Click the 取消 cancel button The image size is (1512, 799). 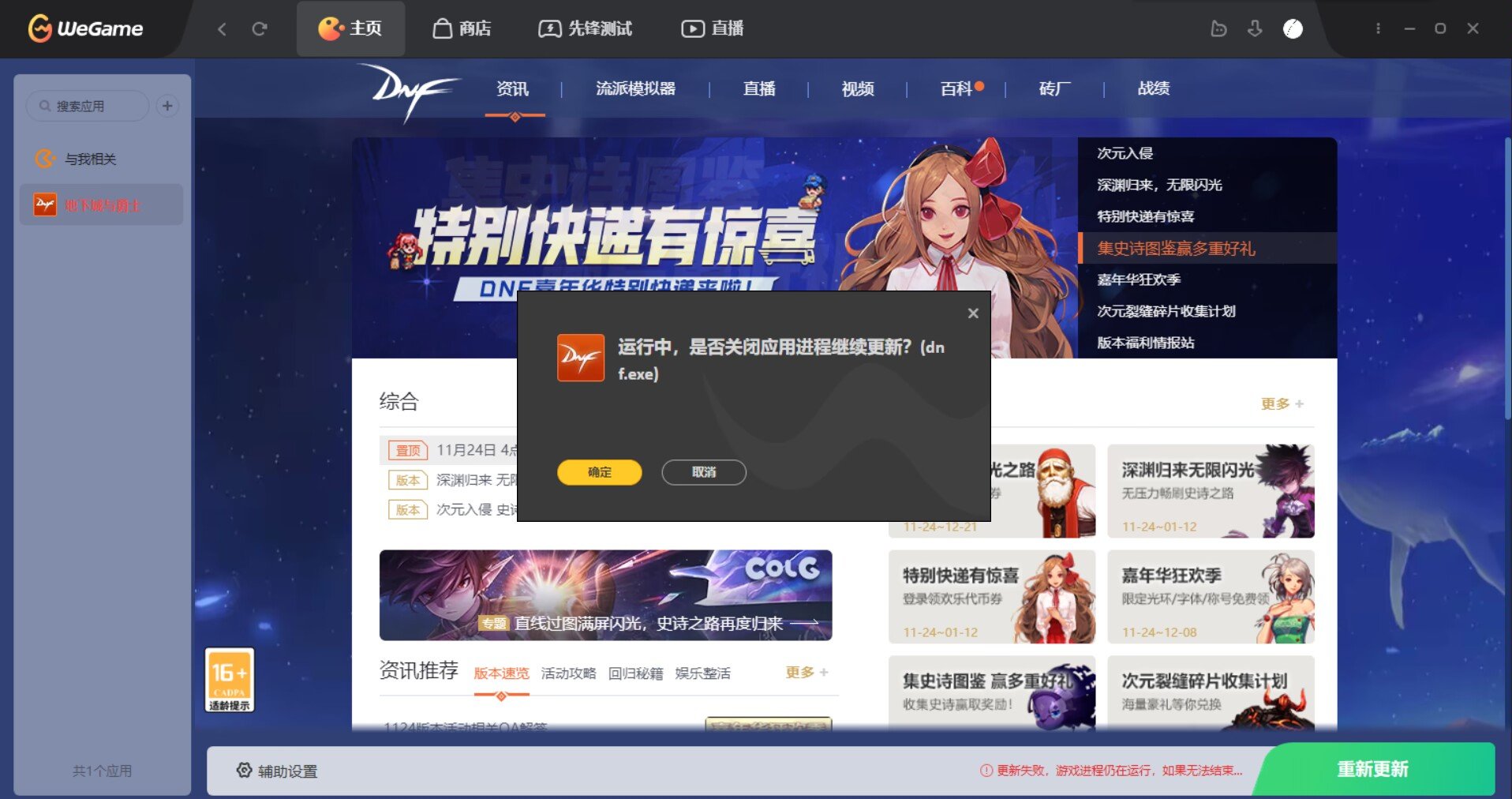click(x=704, y=472)
